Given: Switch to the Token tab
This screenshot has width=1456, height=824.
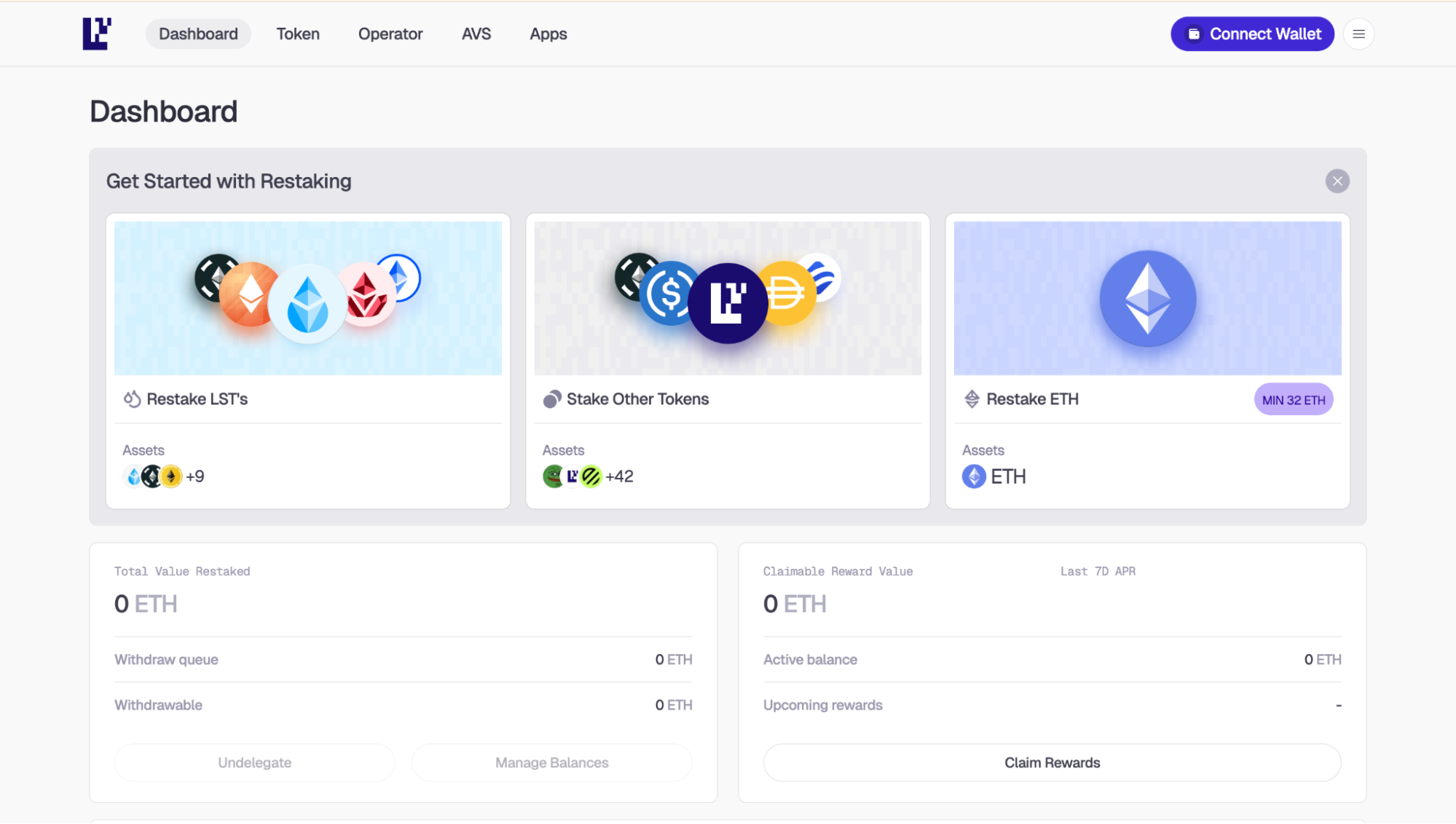Looking at the screenshot, I should (x=298, y=34).
